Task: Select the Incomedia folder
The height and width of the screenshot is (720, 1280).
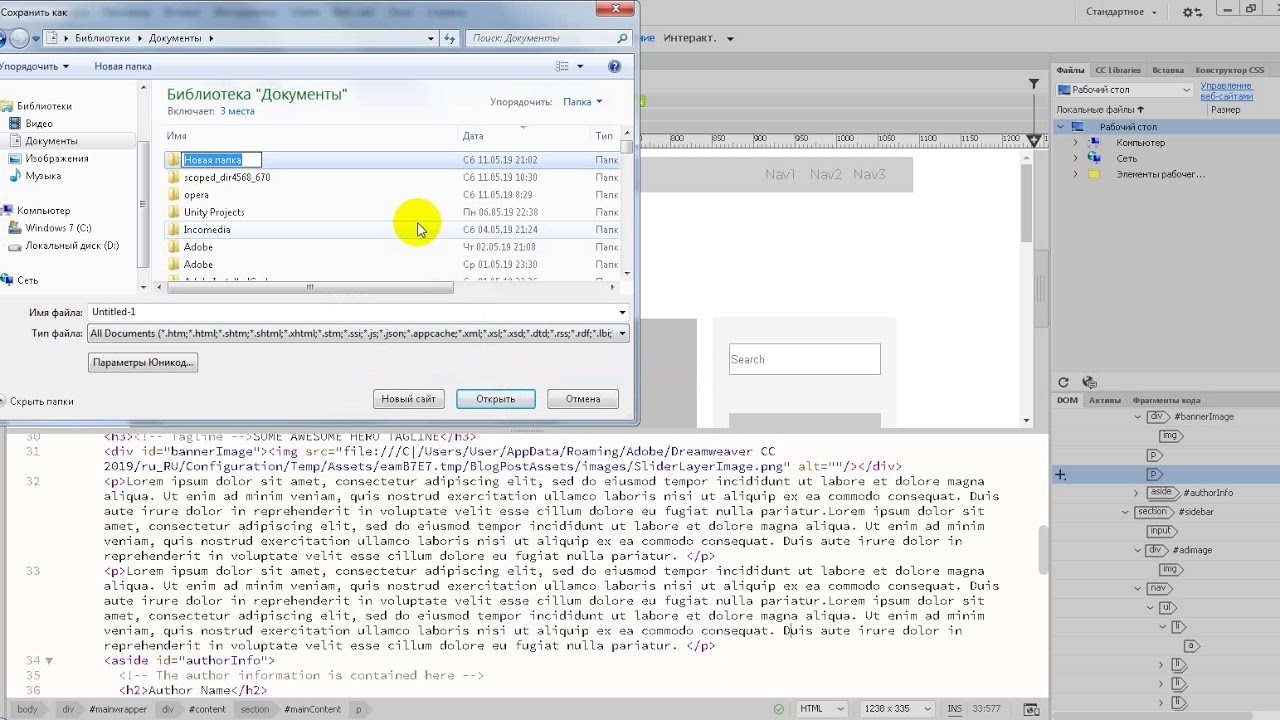Action: tap(207, 229)
